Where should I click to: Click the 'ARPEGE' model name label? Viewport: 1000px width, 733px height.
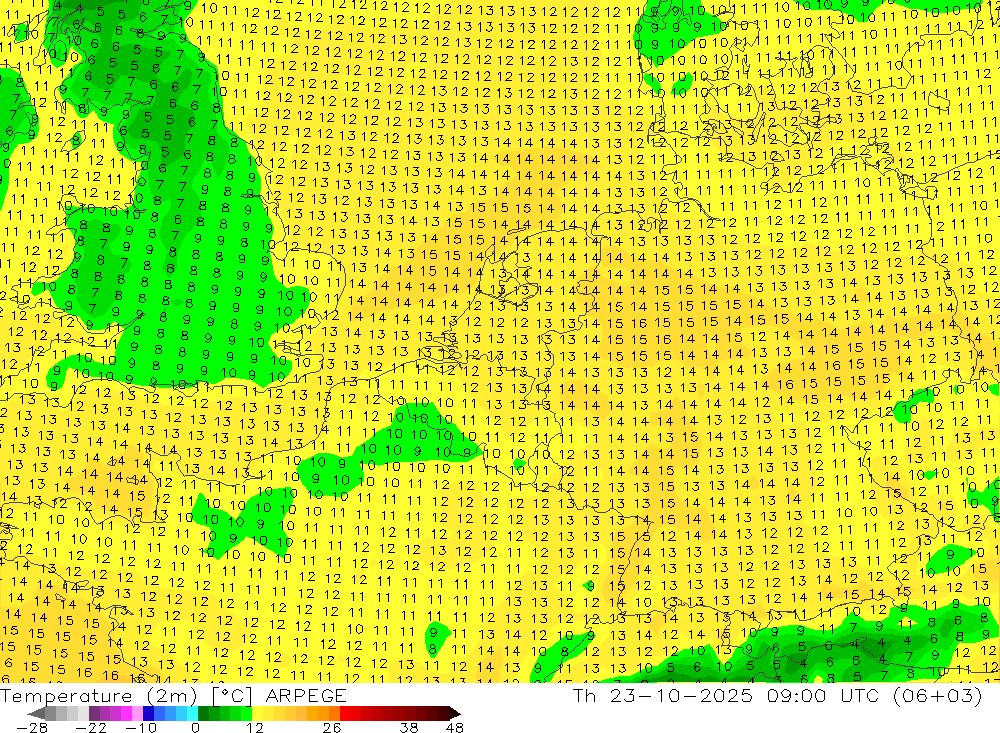click(x=306, y=695)
